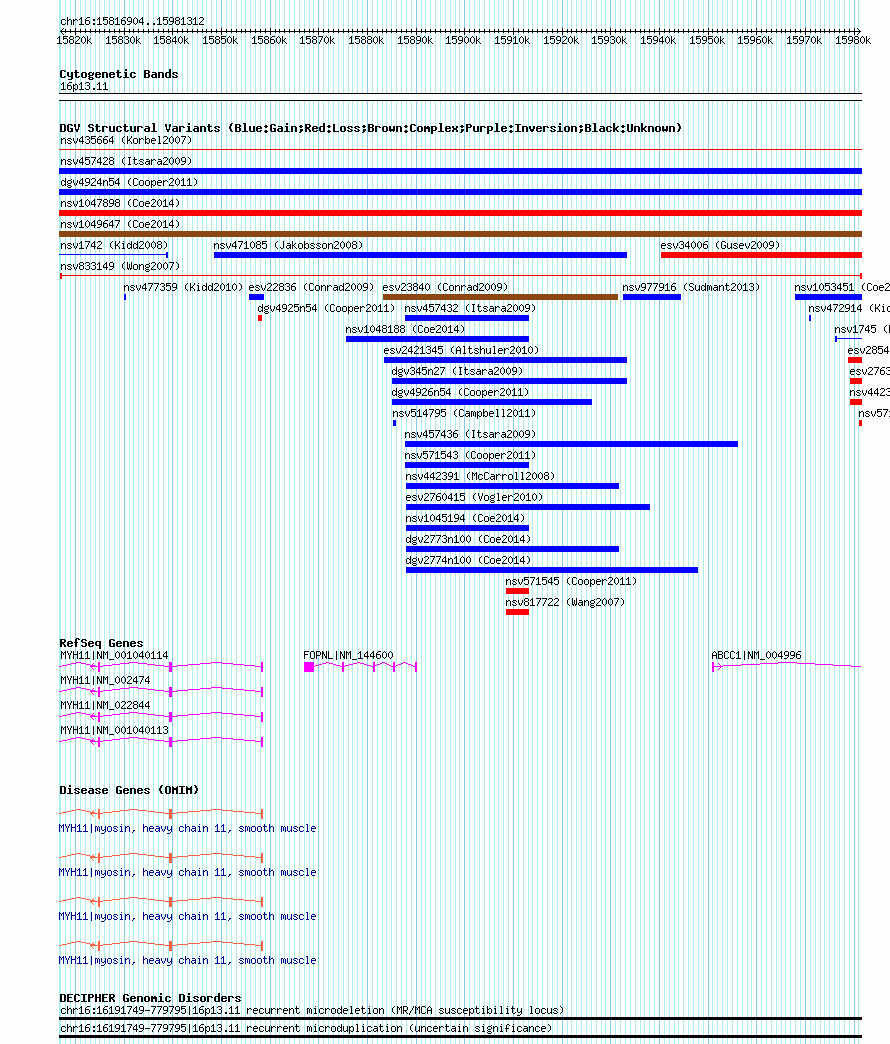Screen dimensions: 890x1044
Task: Click the nsv477359 (Kidd2010) label
Action: click(183, 287)
